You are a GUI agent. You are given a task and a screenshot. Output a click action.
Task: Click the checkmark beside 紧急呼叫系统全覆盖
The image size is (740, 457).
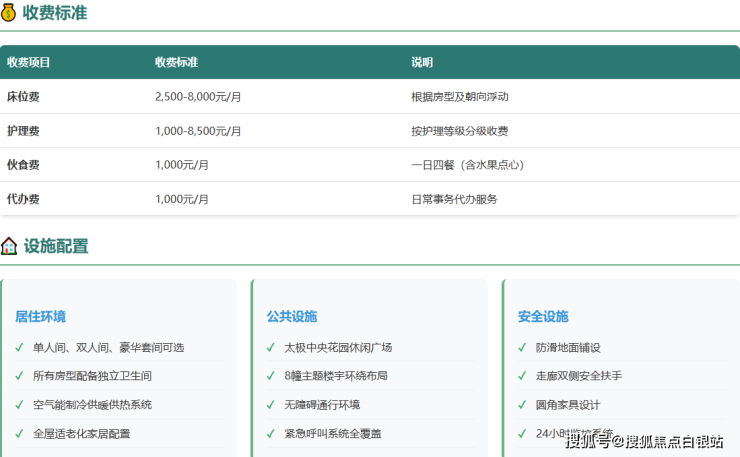point(270,434)
